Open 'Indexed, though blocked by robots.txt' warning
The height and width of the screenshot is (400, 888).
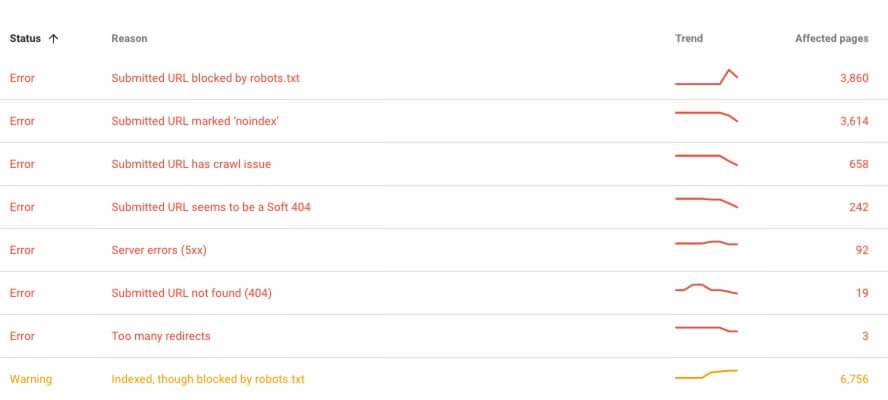[x=444, y=379]
